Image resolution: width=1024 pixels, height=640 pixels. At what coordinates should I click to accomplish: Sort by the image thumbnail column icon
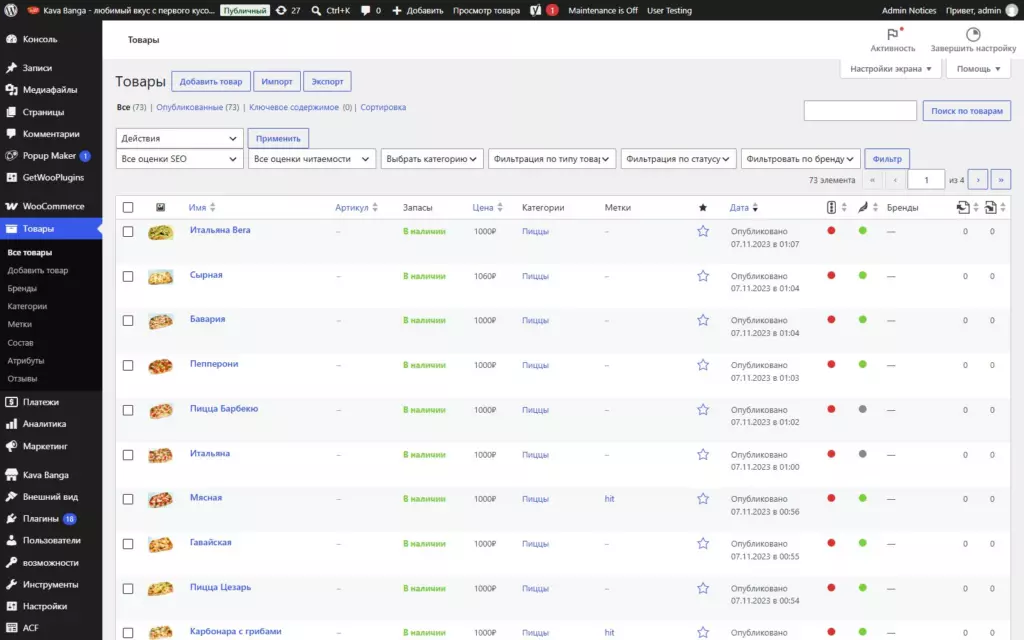pyautogui.click(x=160, y=208)
